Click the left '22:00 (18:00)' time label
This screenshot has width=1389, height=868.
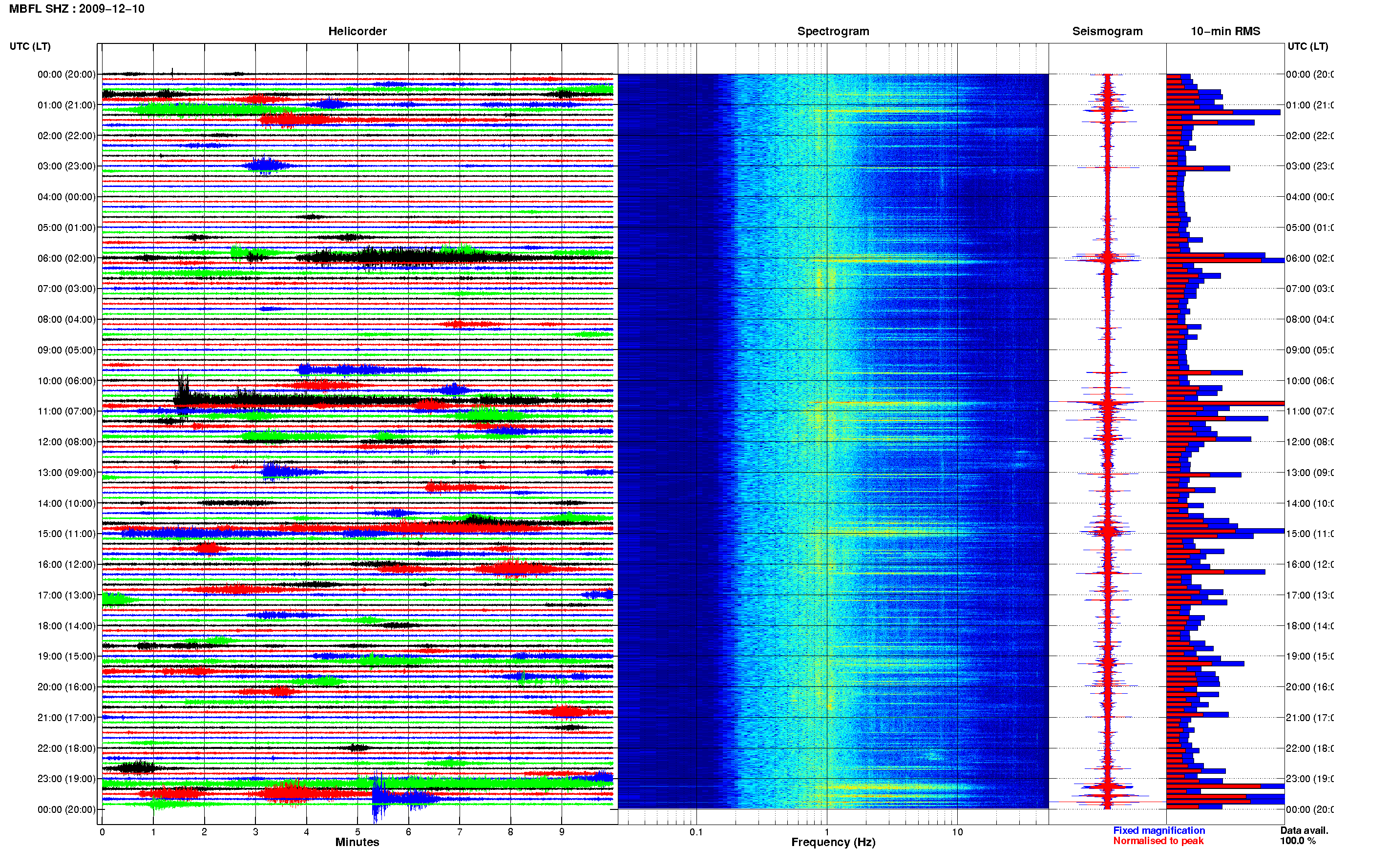[x=66, y=748]
